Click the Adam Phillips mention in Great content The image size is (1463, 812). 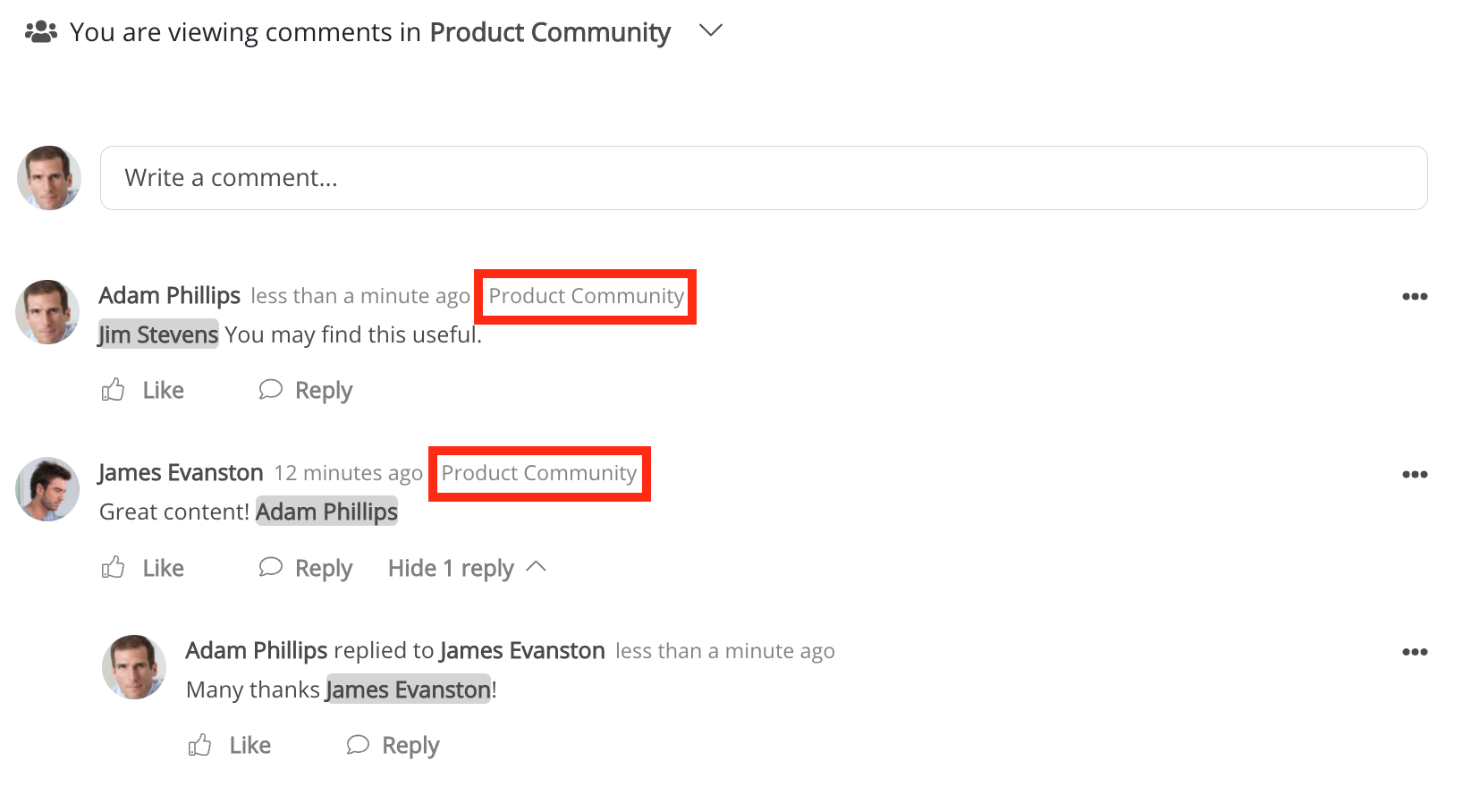(326, 511)
